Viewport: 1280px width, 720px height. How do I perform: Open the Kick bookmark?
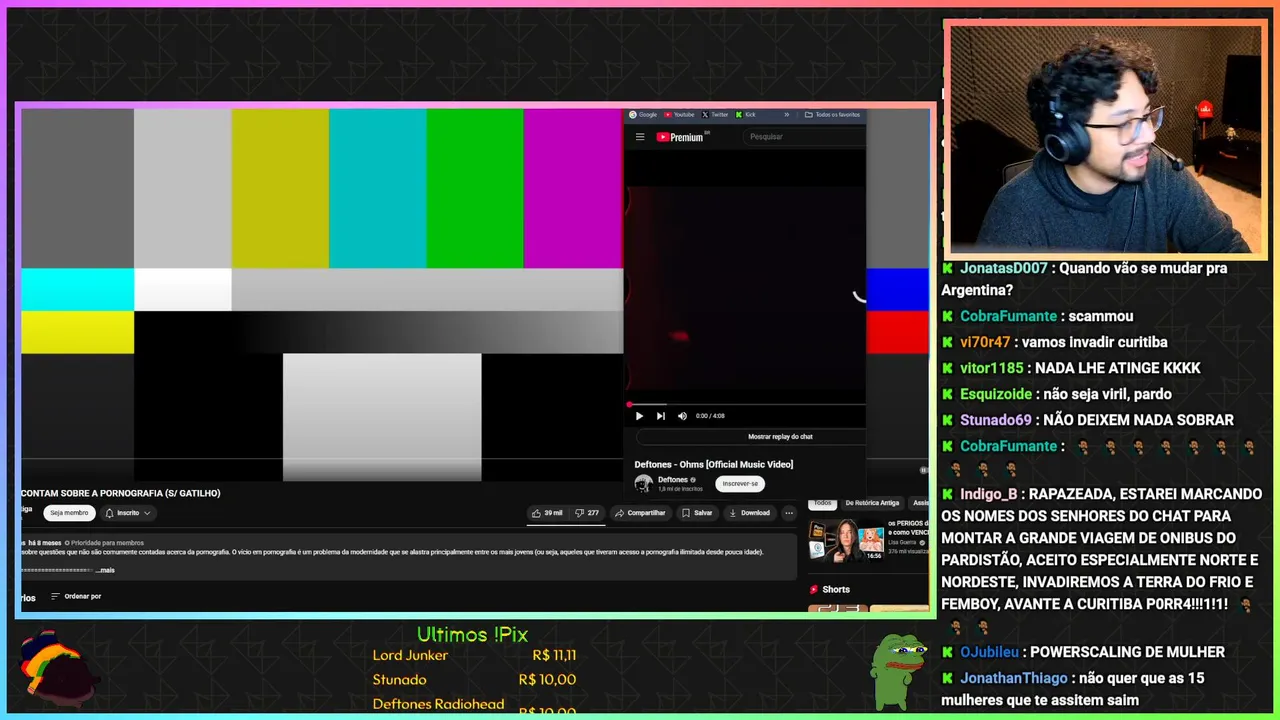[x=746, y=115]
